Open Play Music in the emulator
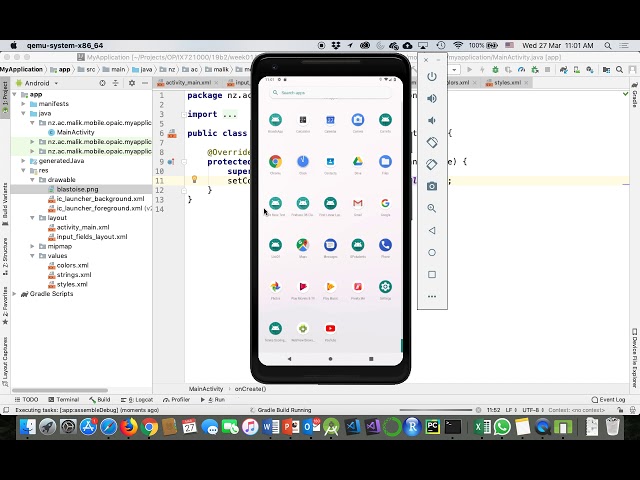 click(330, 287)
